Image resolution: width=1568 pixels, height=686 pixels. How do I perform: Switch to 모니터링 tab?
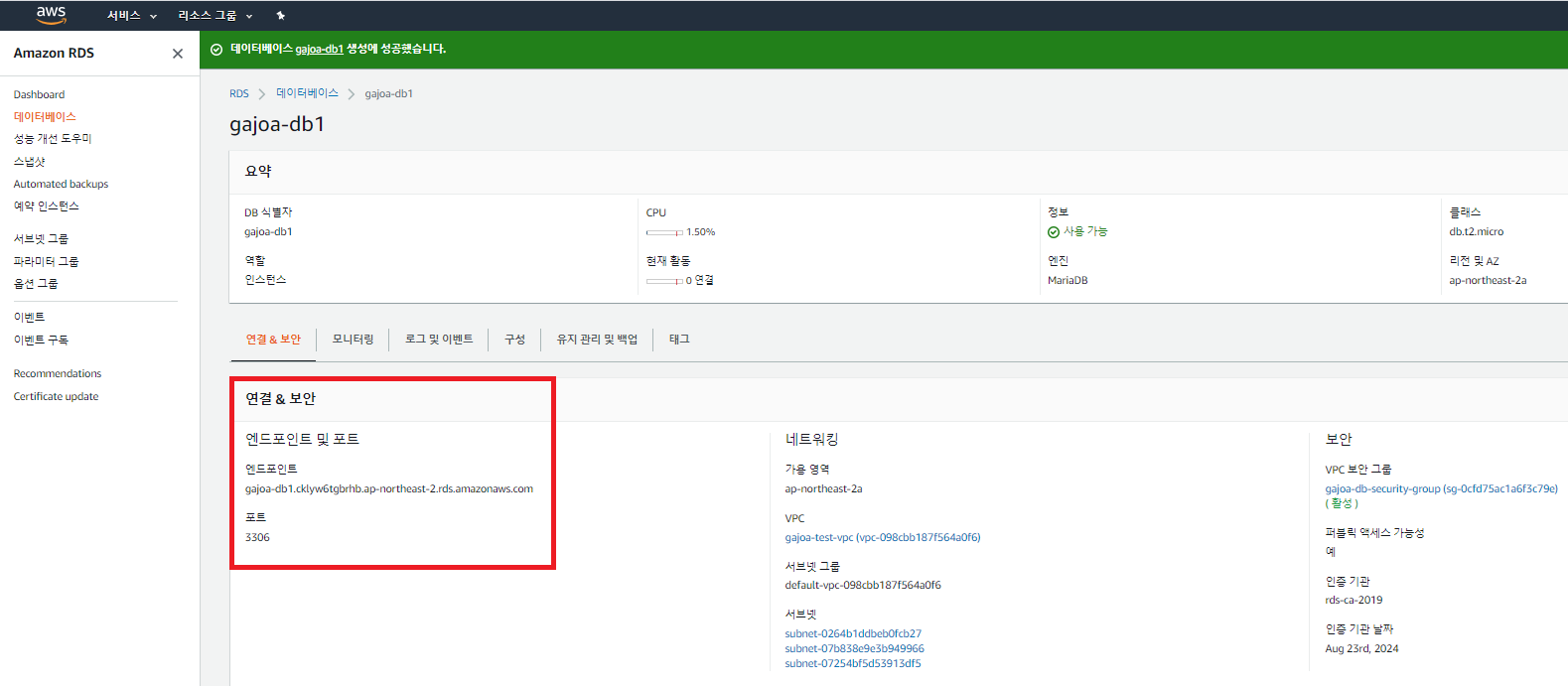[x=353, y=340]
